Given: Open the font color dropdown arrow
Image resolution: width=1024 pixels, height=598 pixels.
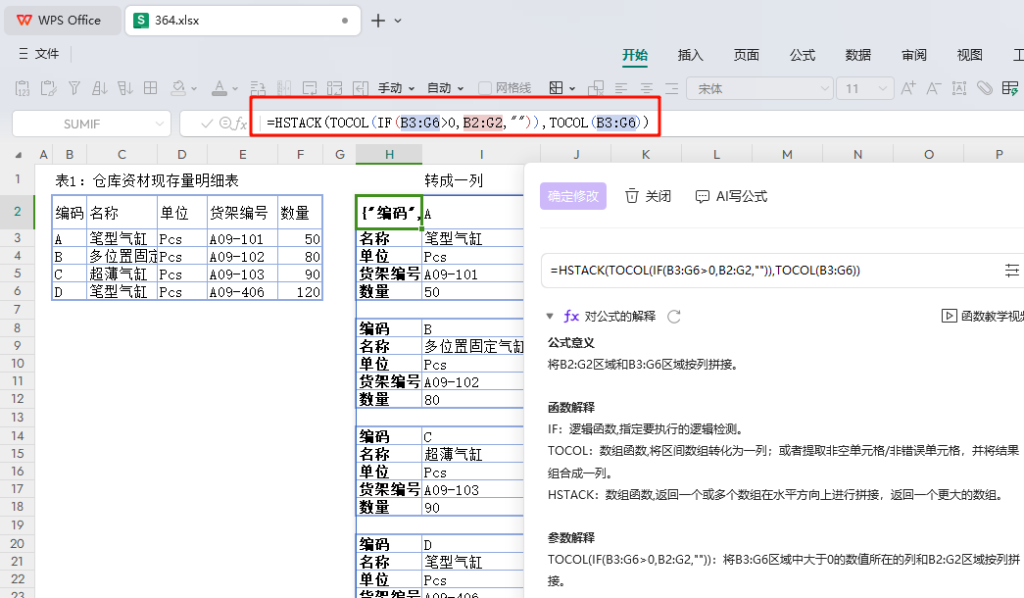Looking at the screenshot, I should 235,89.
